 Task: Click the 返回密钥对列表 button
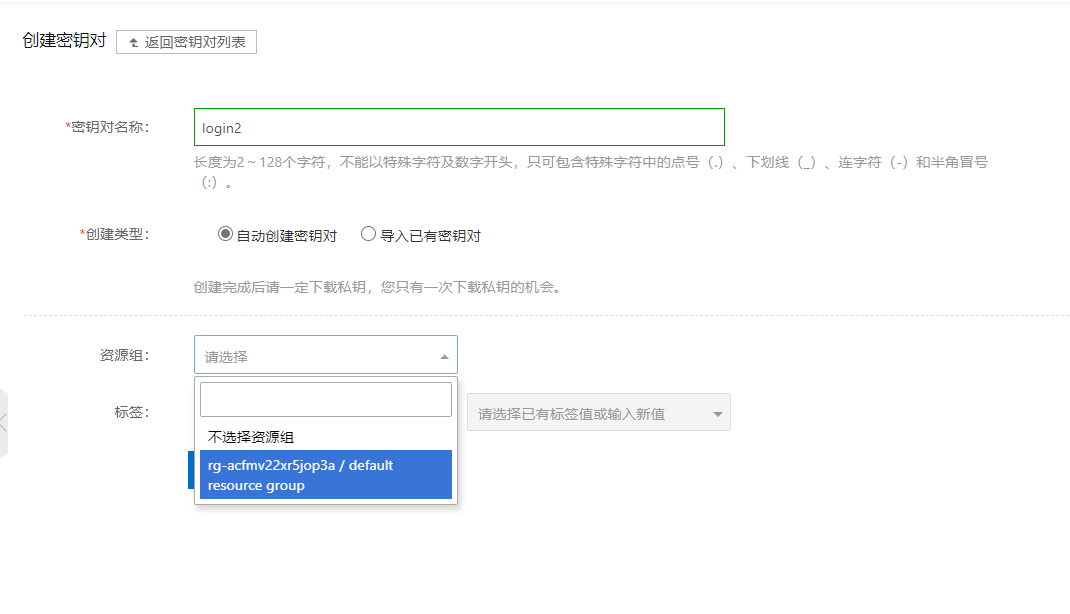186,42
